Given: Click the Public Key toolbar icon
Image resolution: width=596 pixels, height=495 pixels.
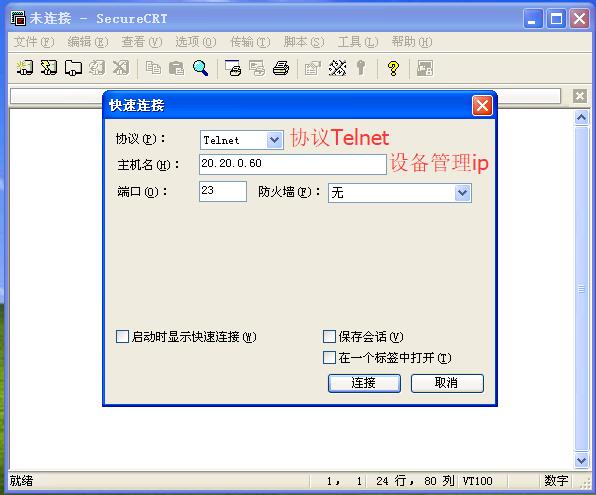Looking at the screenshot, I should (361, 68).
